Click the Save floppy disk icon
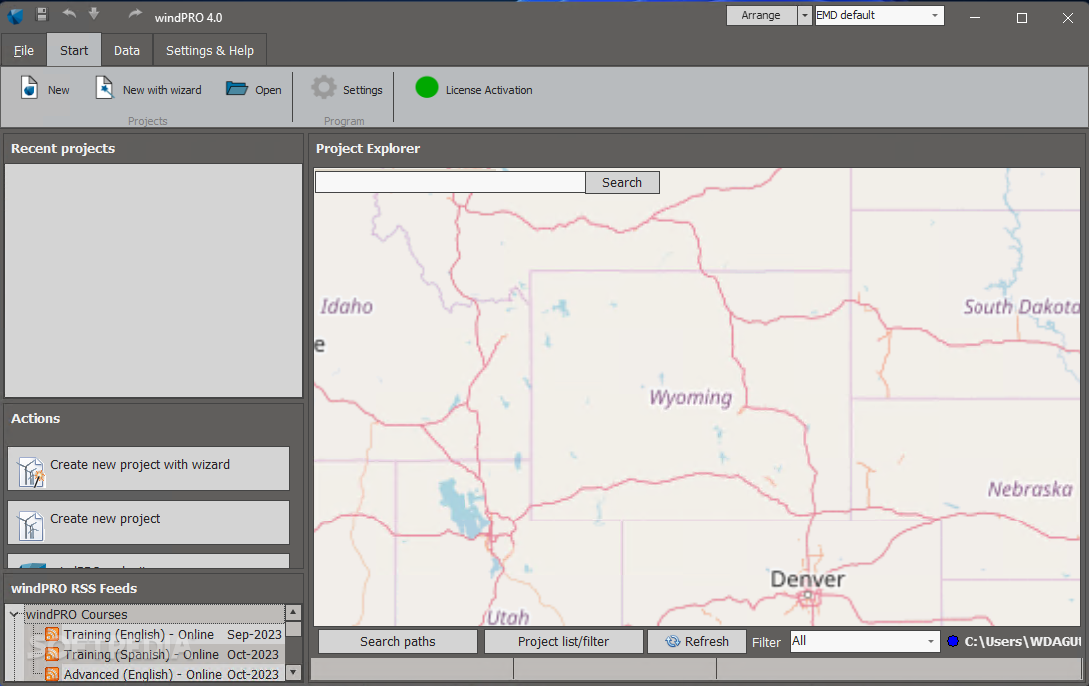 click(42, 14)
